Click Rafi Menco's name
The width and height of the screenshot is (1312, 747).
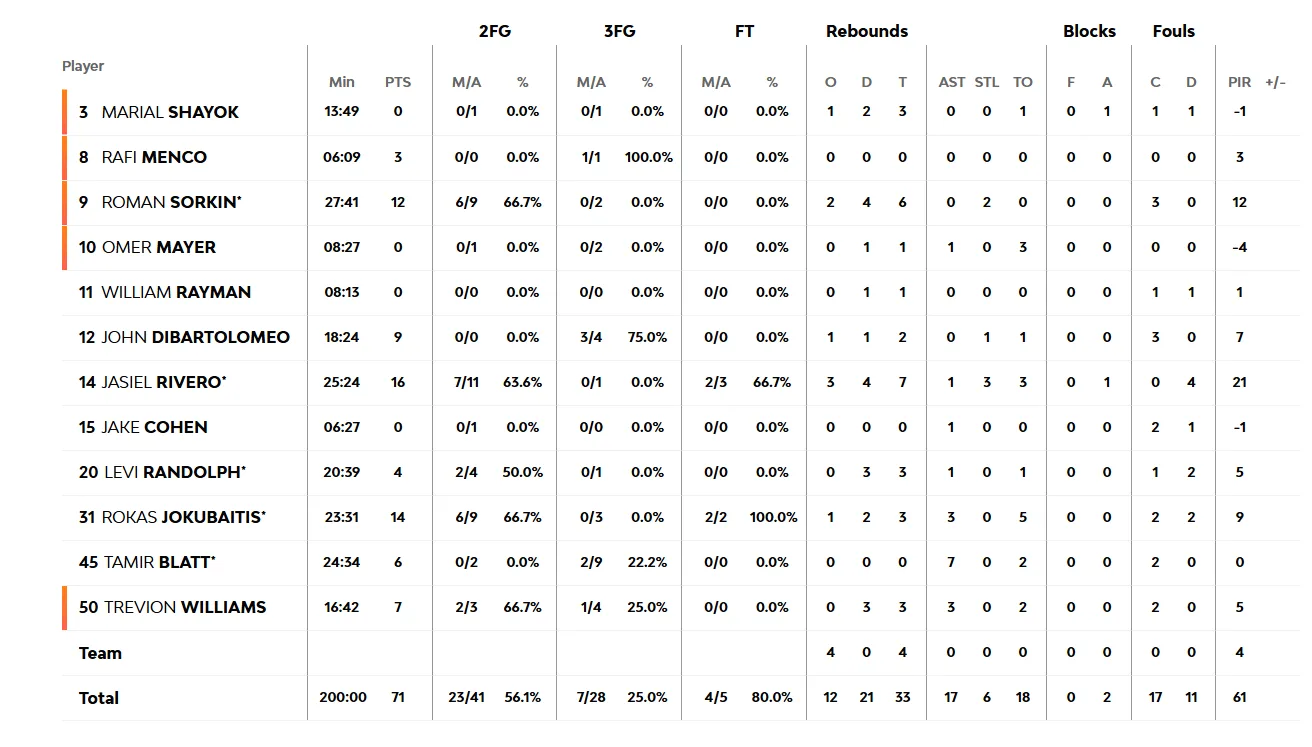[x=154, y=157]
